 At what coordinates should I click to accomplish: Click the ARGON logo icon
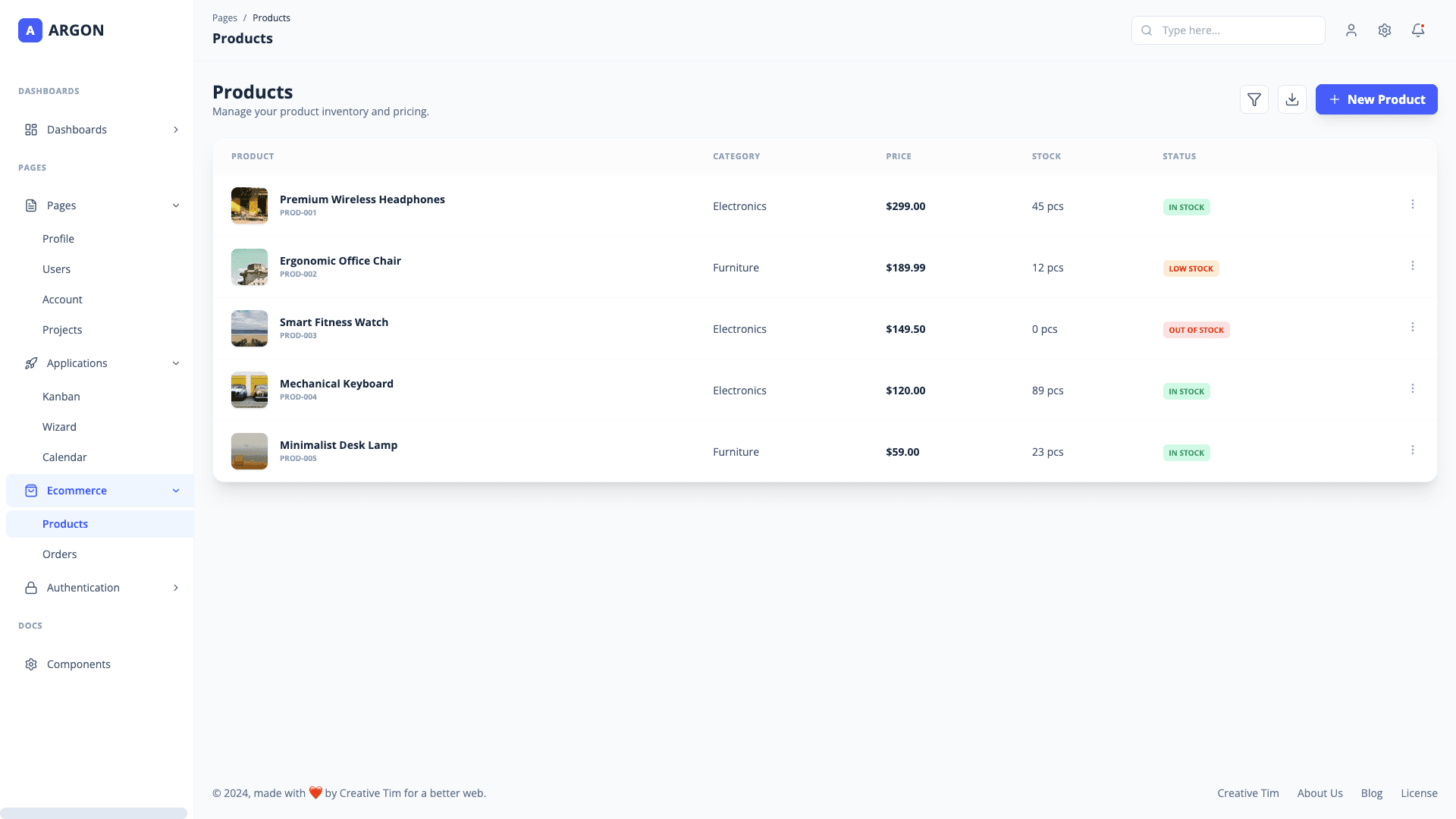(30, 30)
